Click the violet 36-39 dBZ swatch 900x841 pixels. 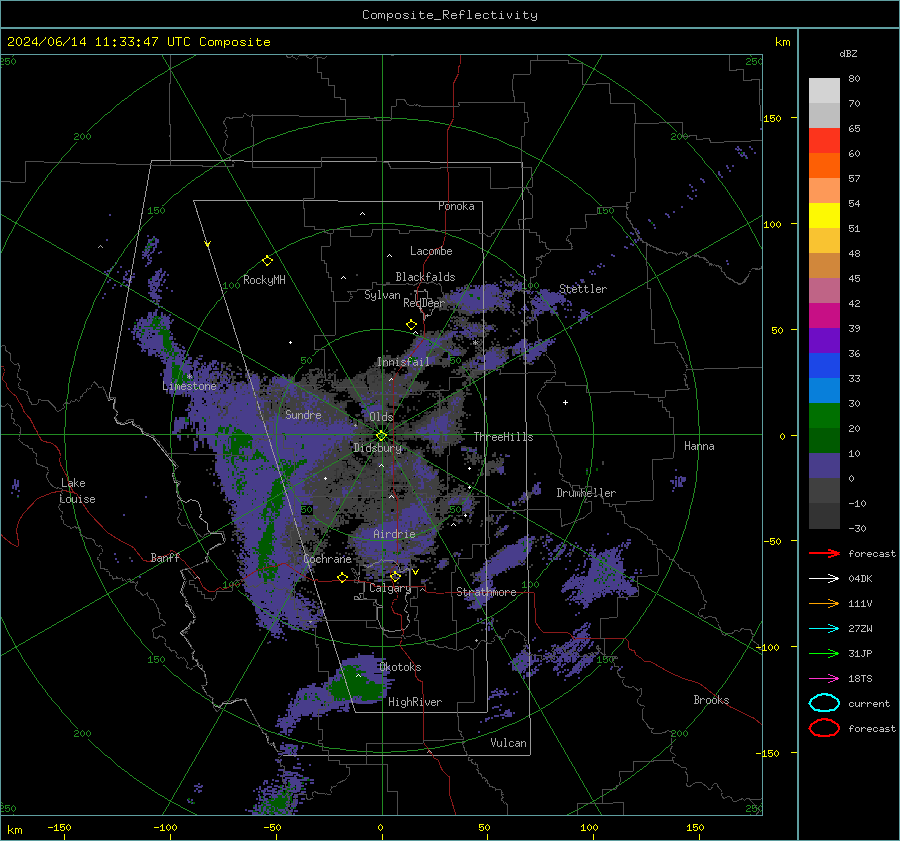[x=824, y=341]
